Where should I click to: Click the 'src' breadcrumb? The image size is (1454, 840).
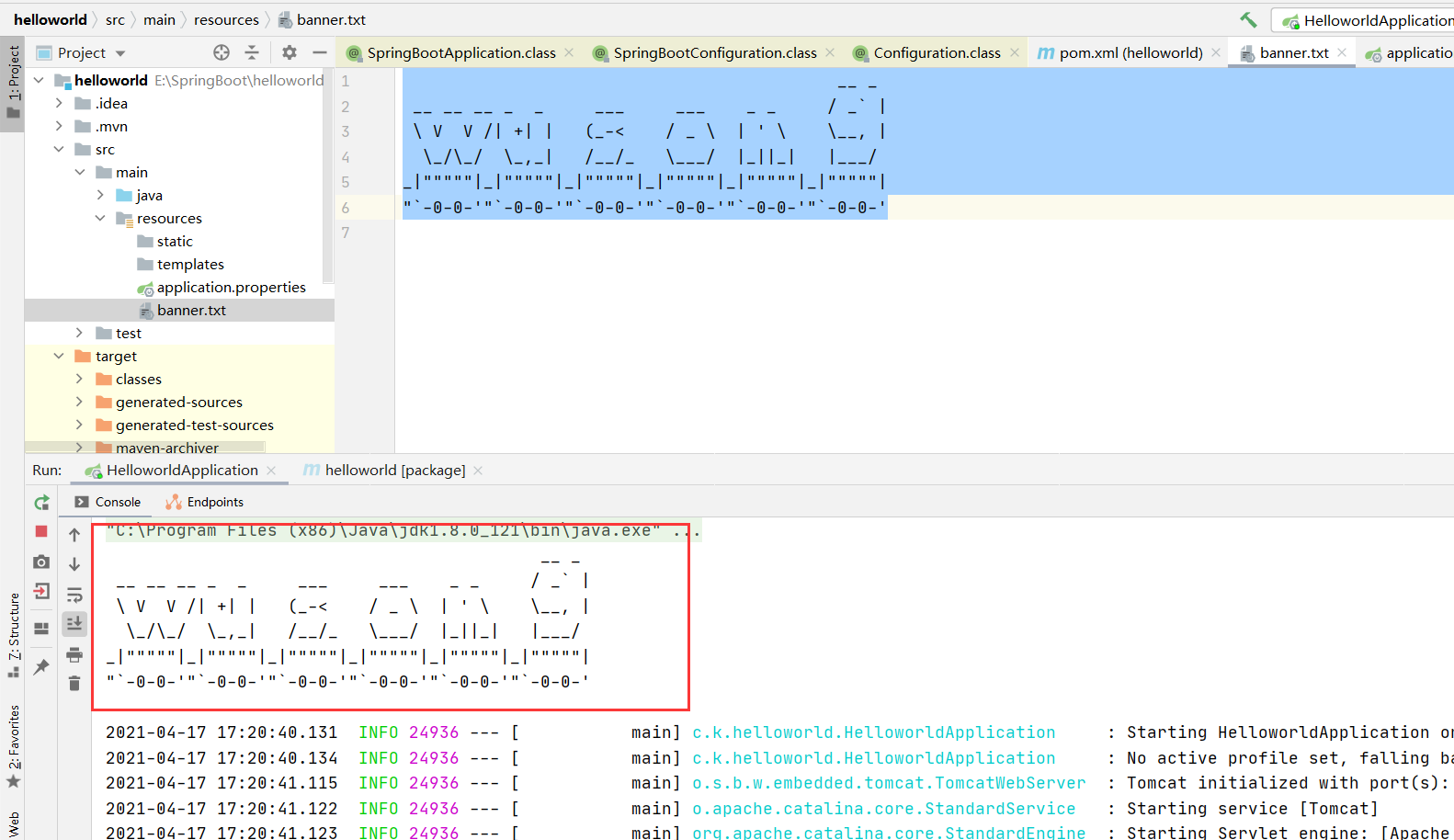point(115,19)
